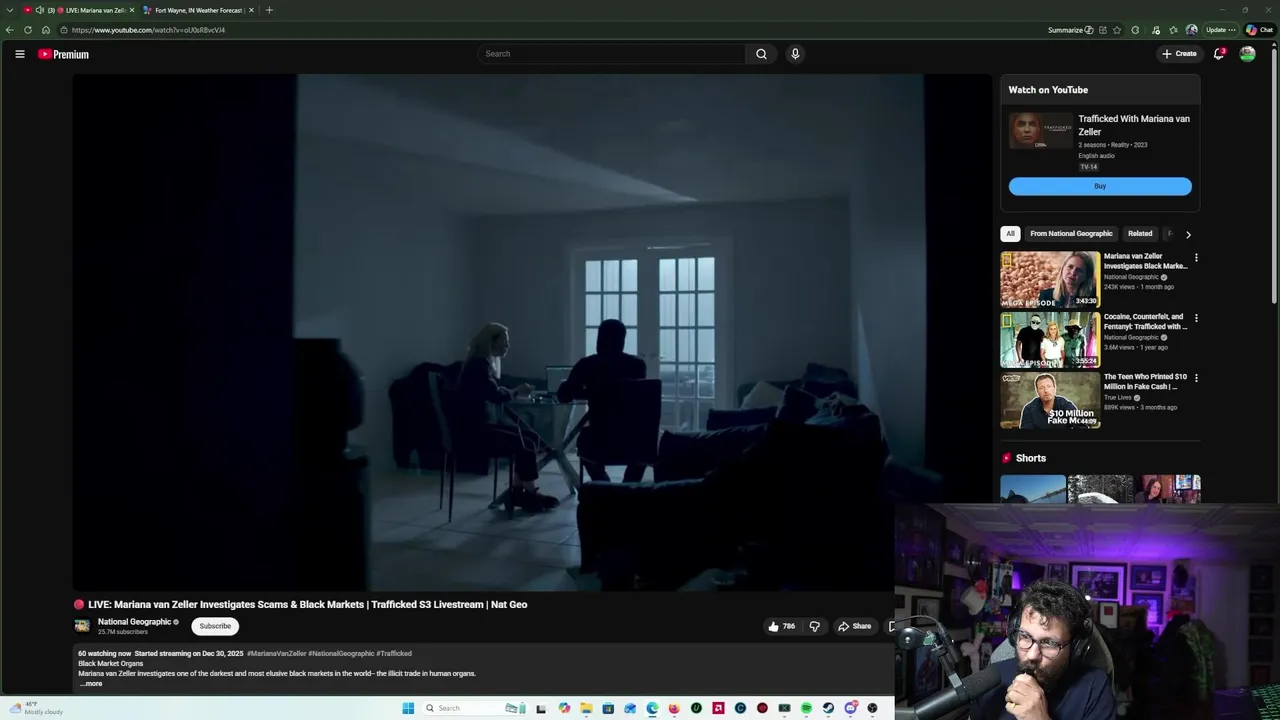1280x720 pixels.
Task: Open Trafficked With Mariana van Zeller poster
Action: [x=1040, y=130]
